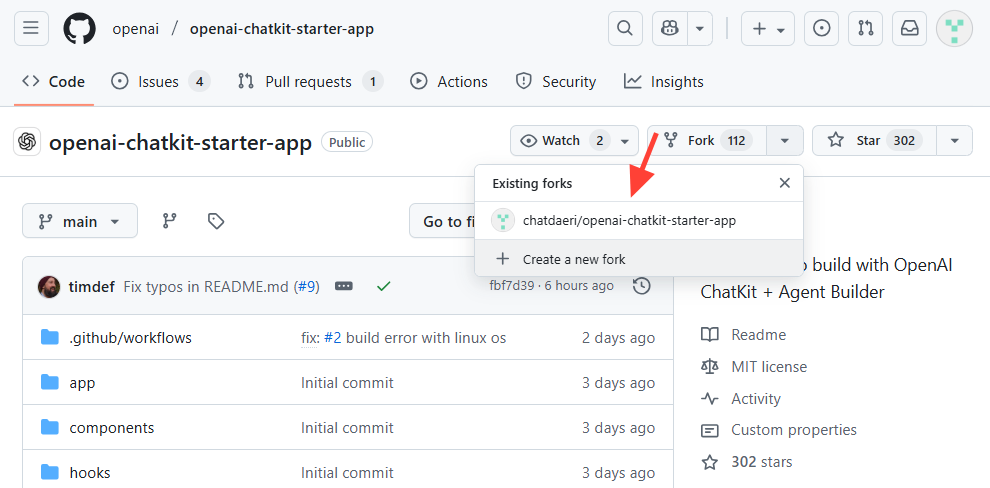Open commit history clock icon
Viewport: 990px width, 488px height.
point(641,286)
